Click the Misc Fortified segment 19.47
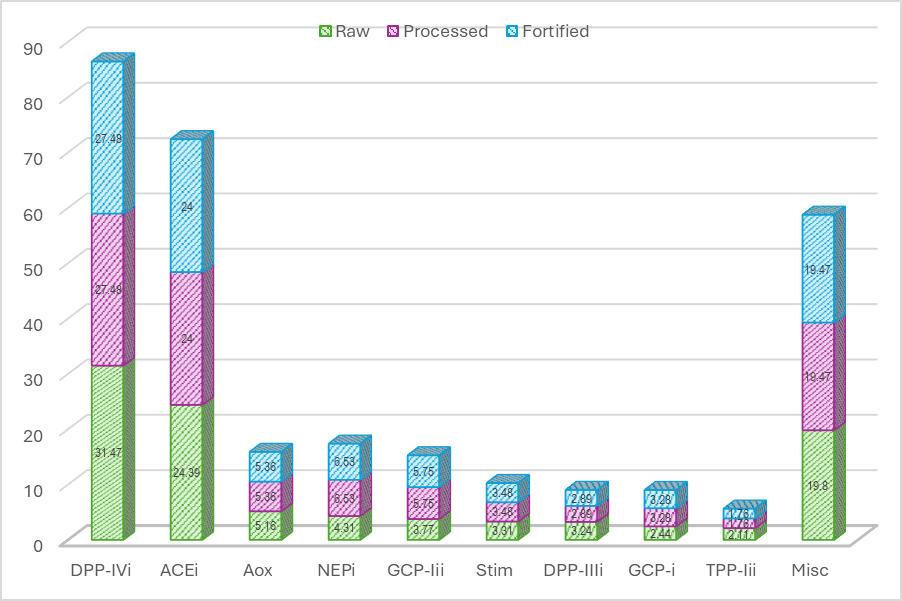902x601 pixels. click(x=817, y=269)
